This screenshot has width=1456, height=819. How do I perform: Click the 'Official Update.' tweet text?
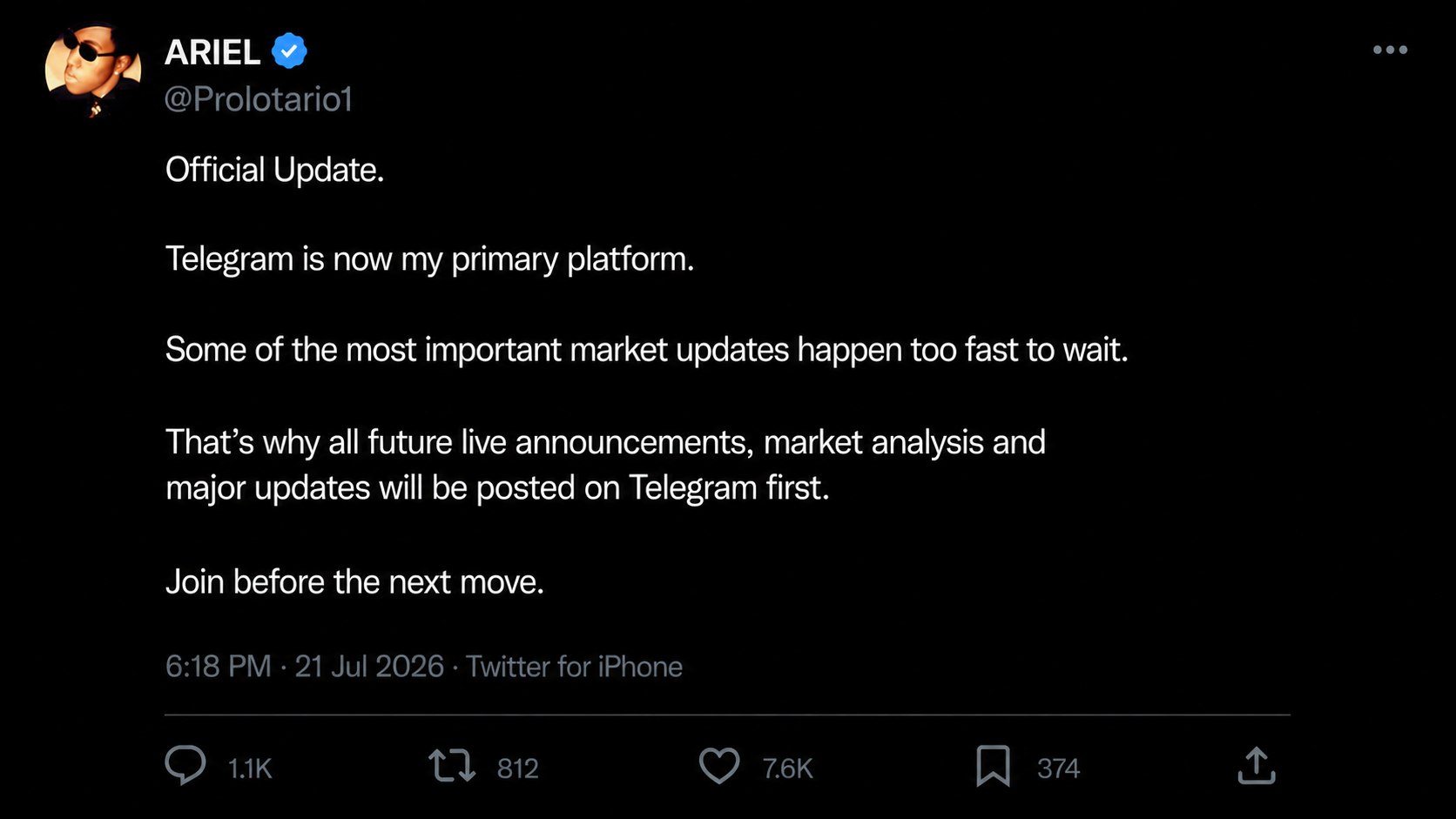tap(274, 170)
